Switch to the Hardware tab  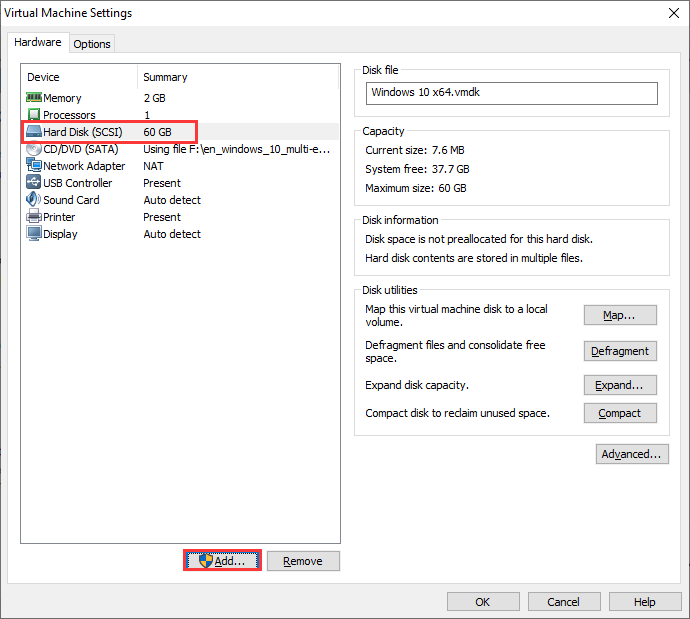point(38,42)
